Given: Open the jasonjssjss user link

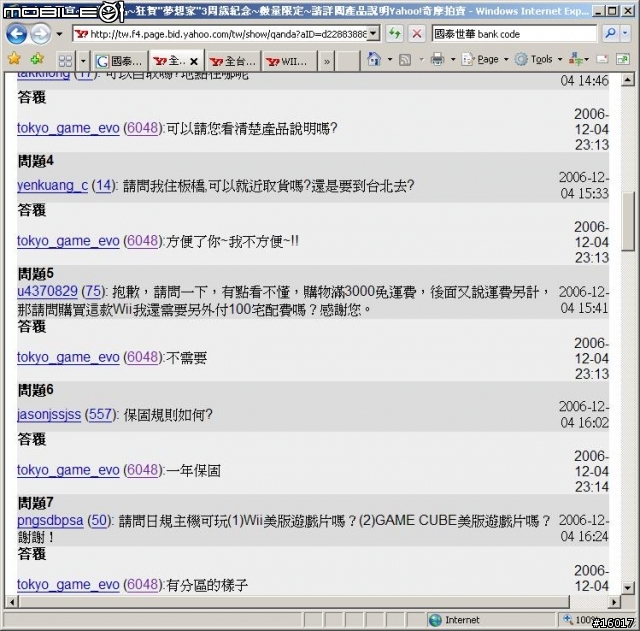Looking at the screenshot, I should tap(49, 415).
